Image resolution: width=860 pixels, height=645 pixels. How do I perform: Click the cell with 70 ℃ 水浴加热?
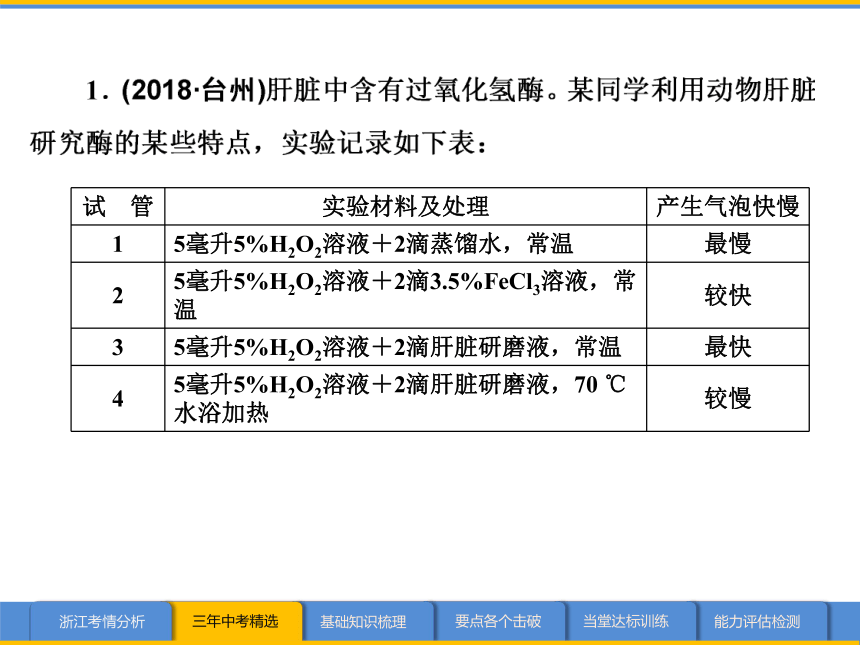405,399
